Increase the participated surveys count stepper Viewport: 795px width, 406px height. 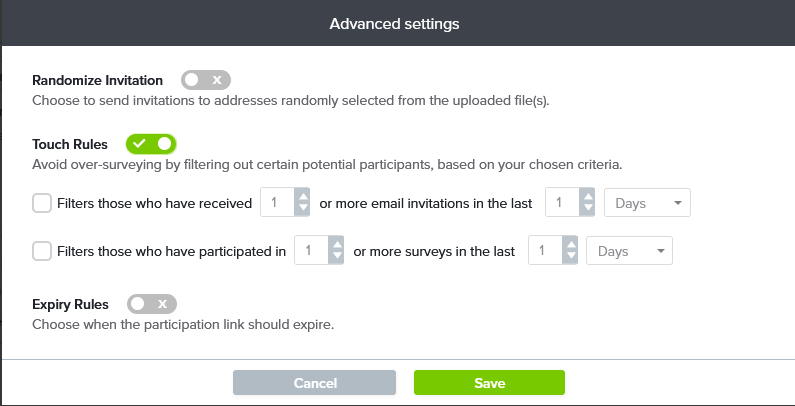pos(337,244)
